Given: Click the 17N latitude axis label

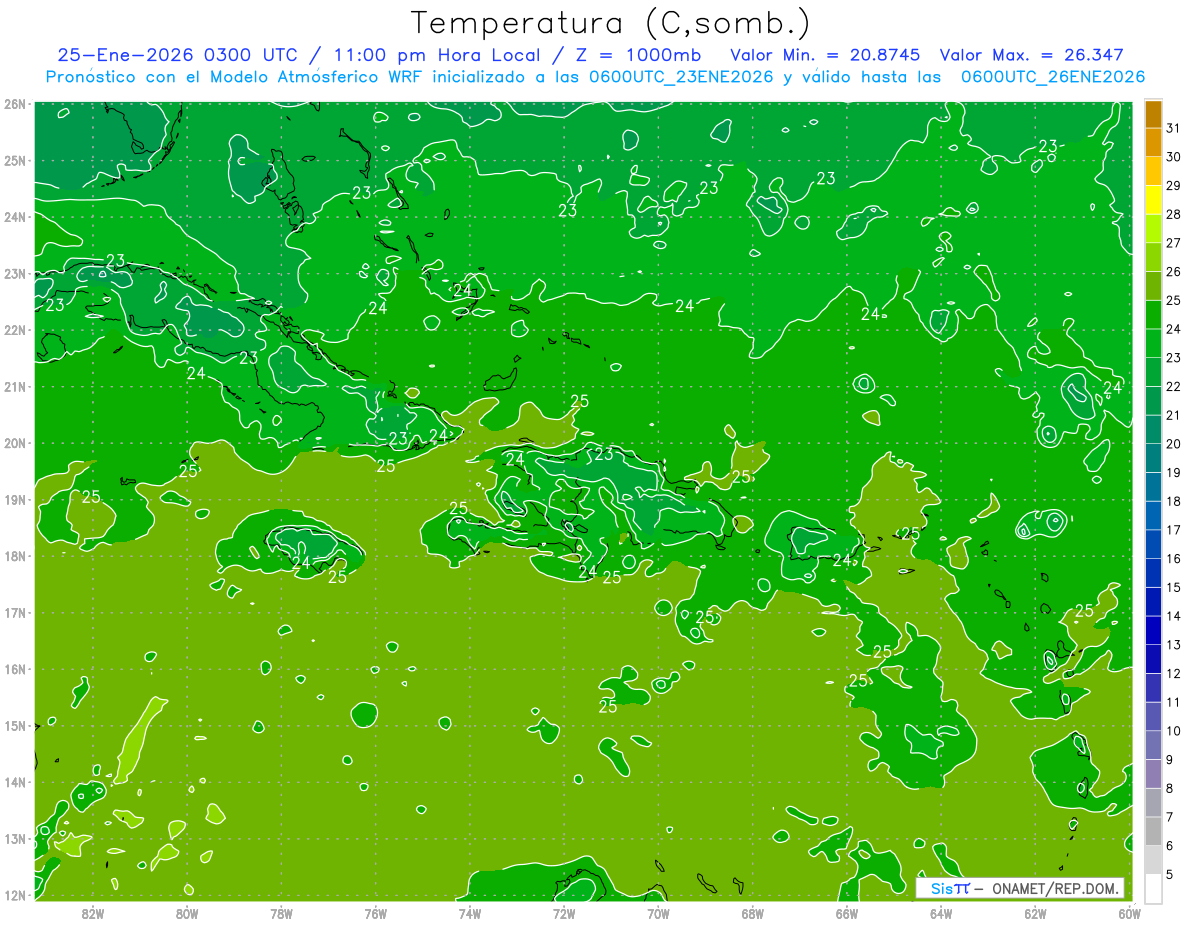Looking at the screenshot, I should [15, 612].
